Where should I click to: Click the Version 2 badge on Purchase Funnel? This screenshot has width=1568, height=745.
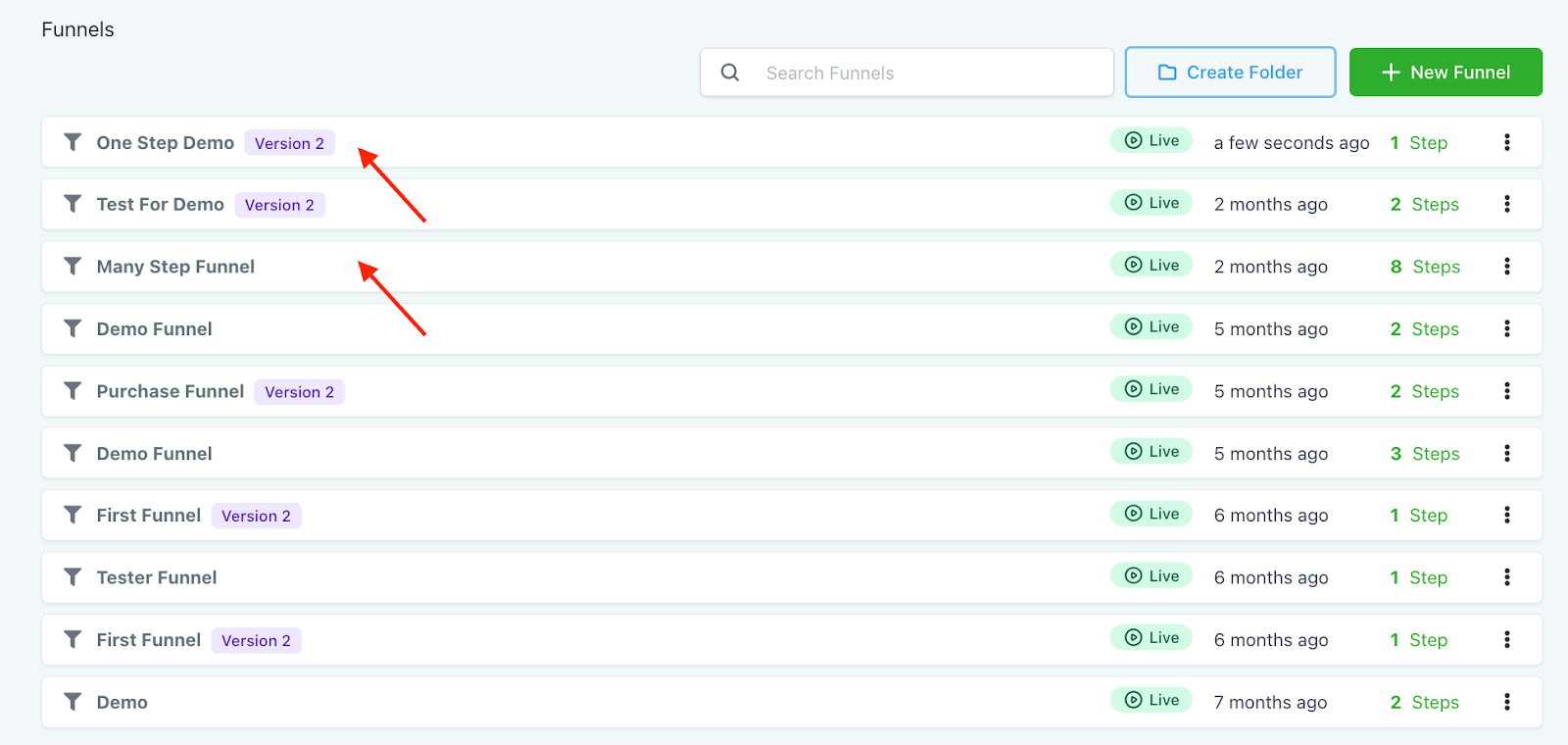(x=299, y=392)
